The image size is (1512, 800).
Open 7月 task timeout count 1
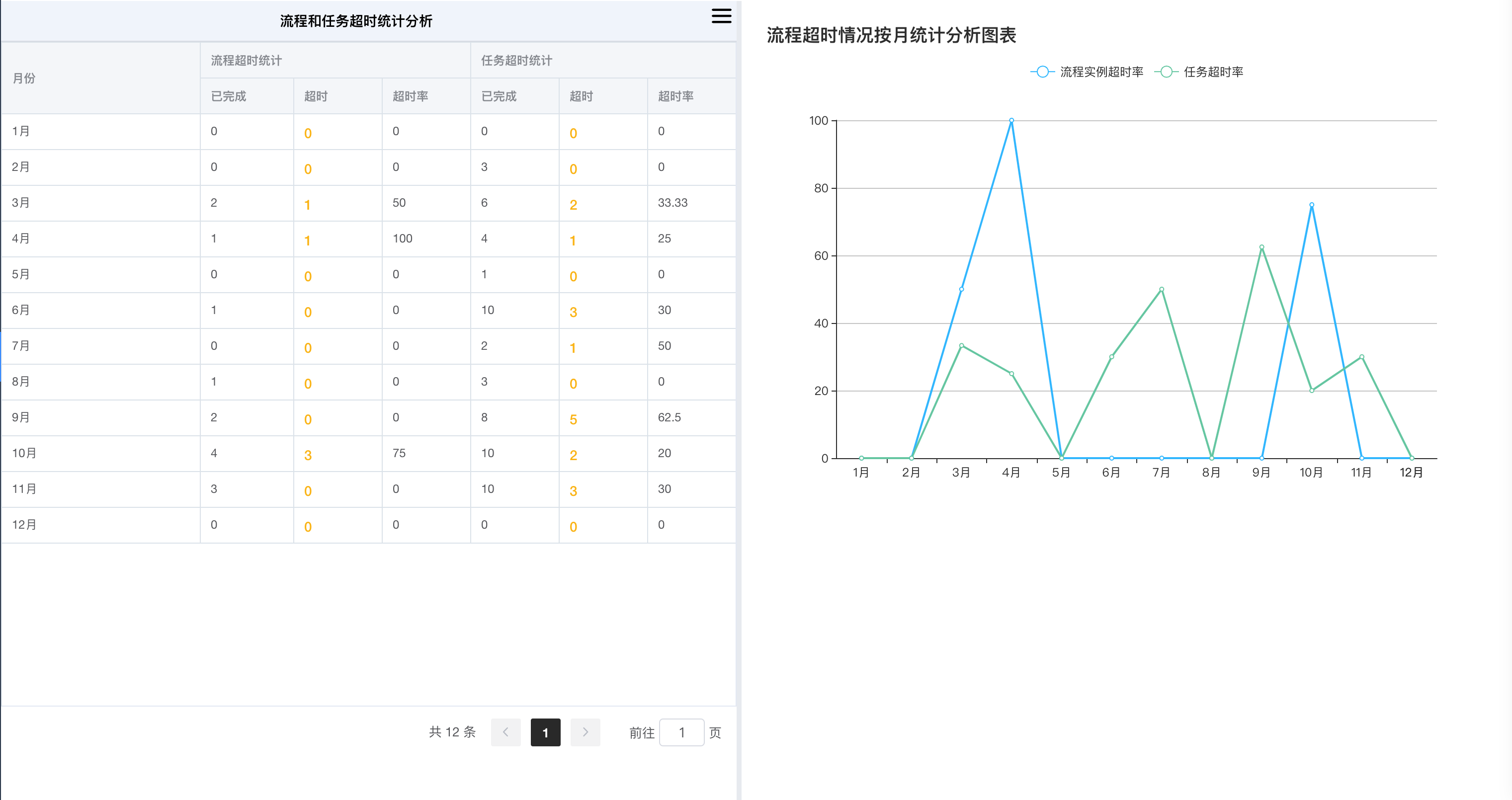pos(572,348)
